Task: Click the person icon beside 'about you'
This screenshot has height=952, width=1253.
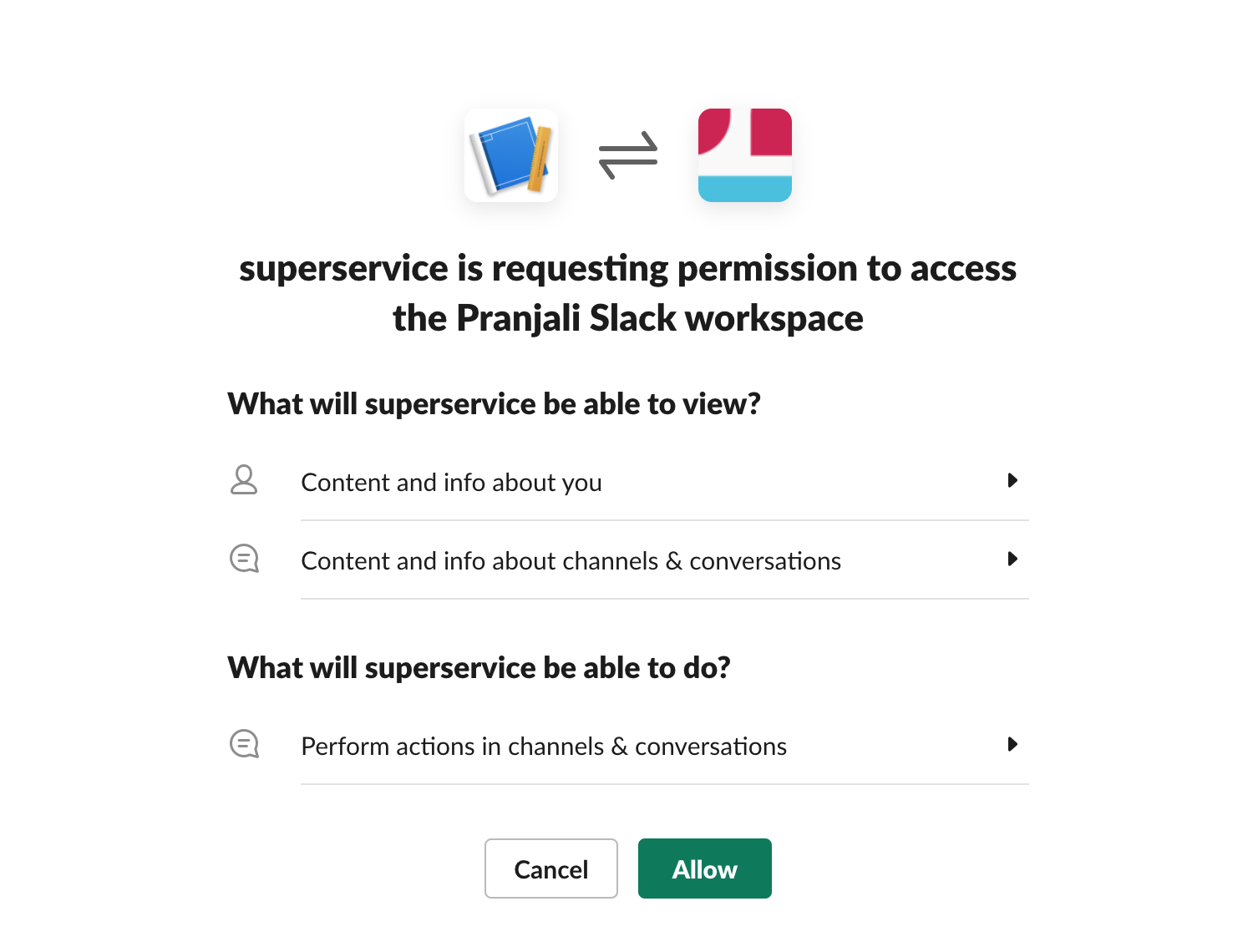Action: pos(244,480)
